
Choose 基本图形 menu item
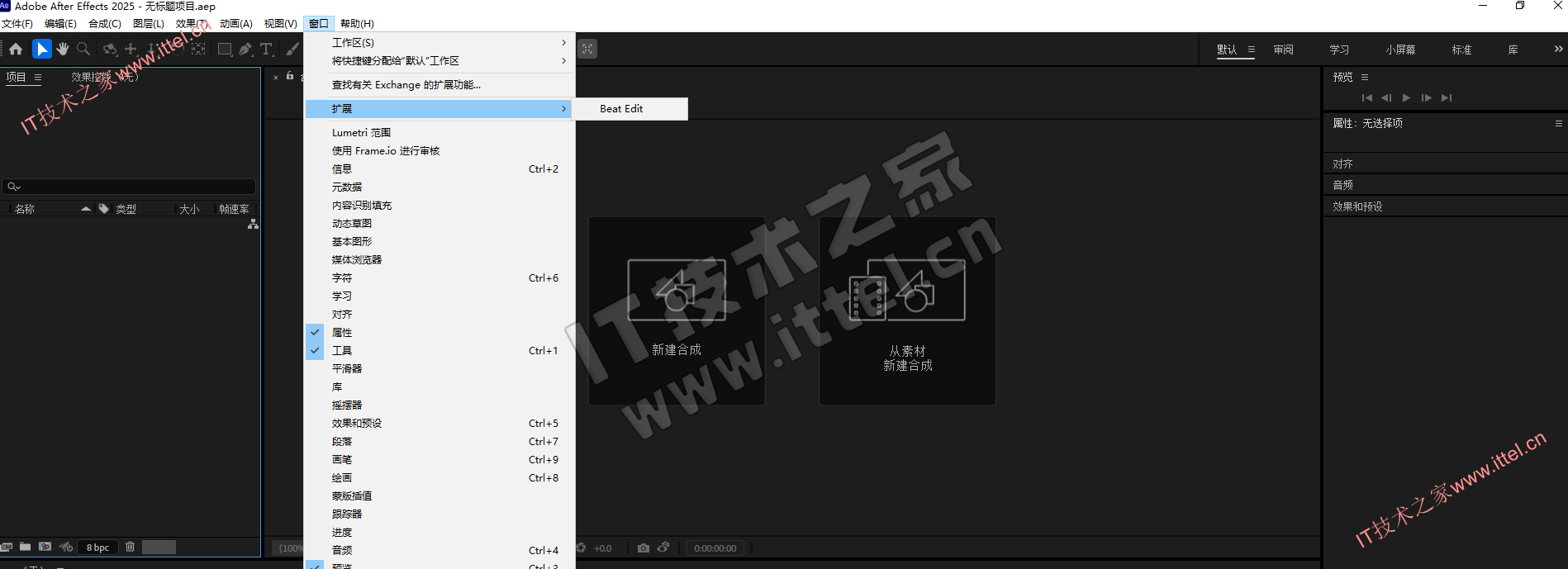pos(440,241)
